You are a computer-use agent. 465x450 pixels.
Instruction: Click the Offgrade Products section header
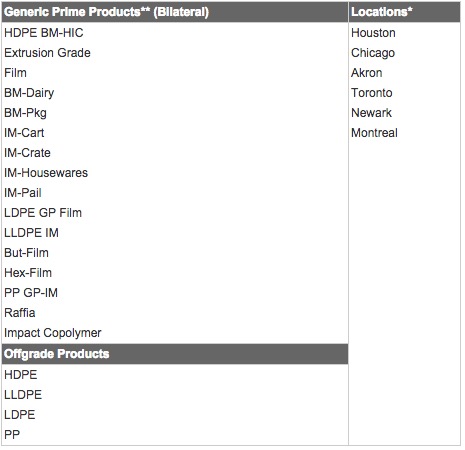(175, 354)
